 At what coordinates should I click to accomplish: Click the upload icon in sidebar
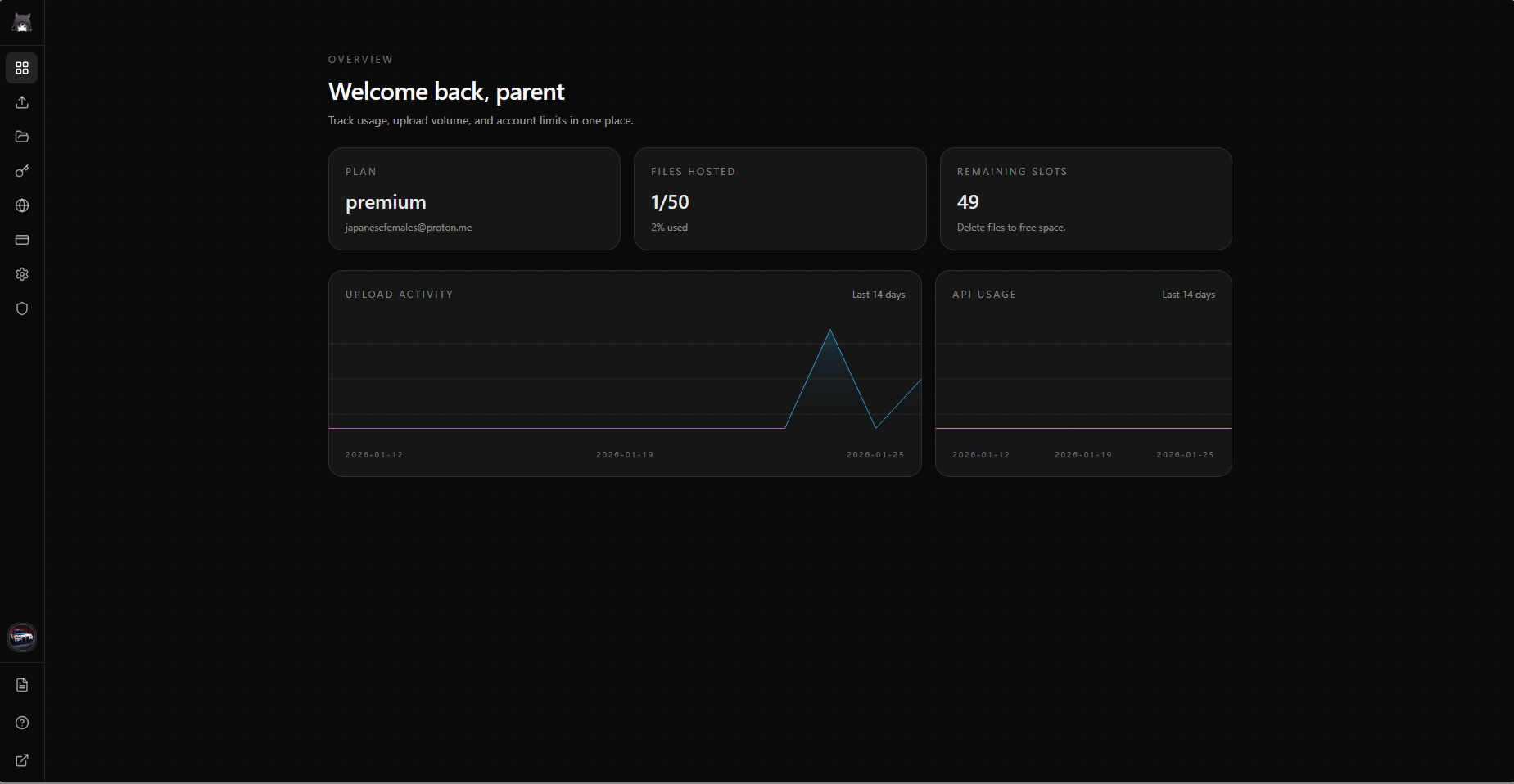[22, 102]
